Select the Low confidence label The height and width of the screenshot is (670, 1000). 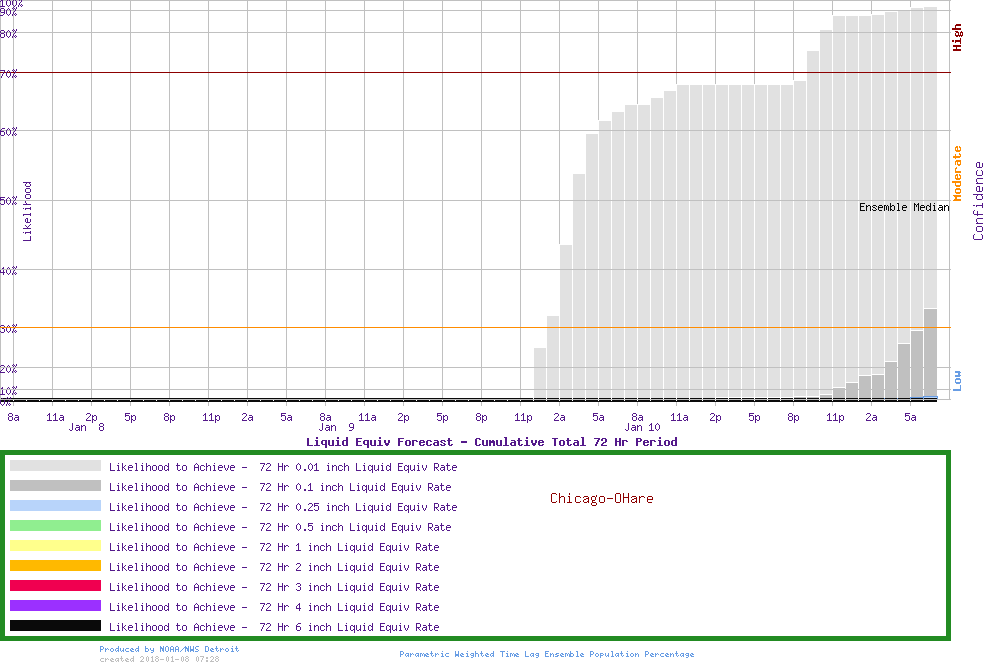point(957,380)
